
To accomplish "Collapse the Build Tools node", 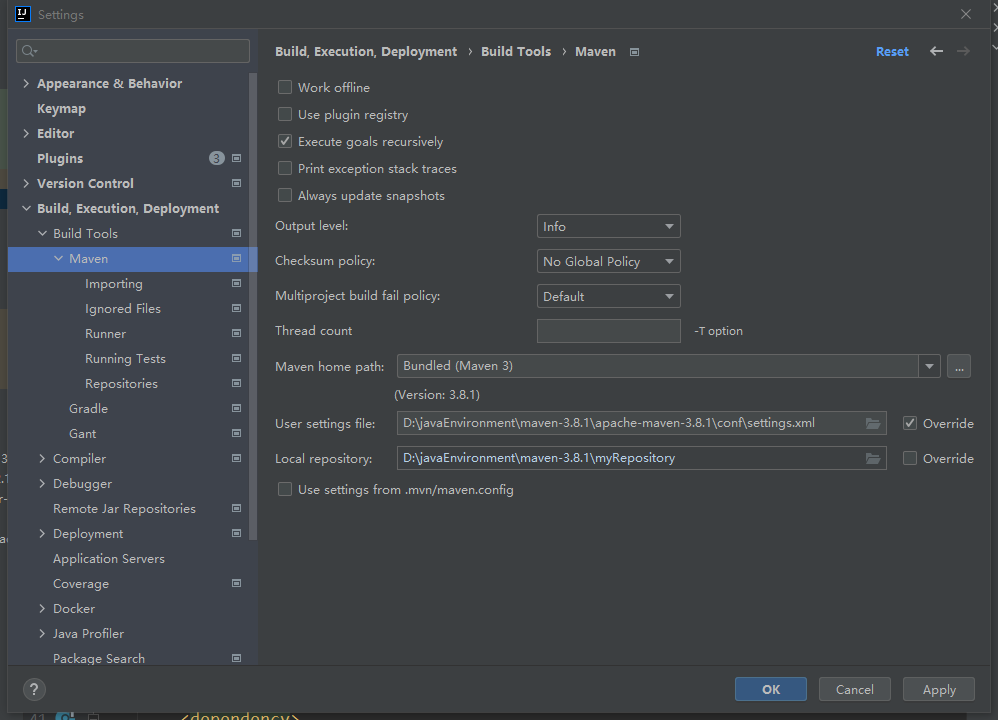I will coord(43,234).
